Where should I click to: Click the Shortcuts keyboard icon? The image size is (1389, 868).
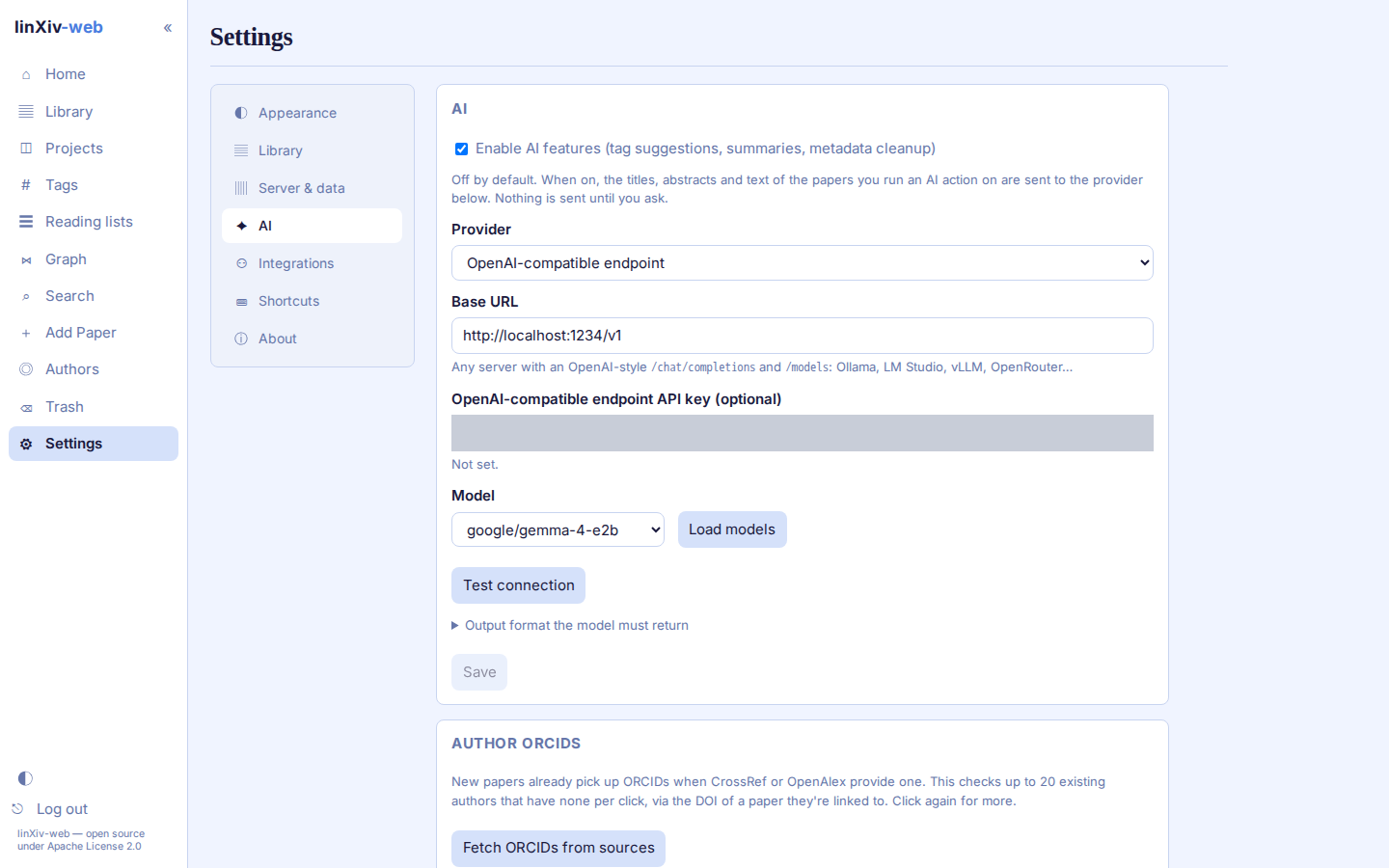pyautogui.click(x=241, y=302)
